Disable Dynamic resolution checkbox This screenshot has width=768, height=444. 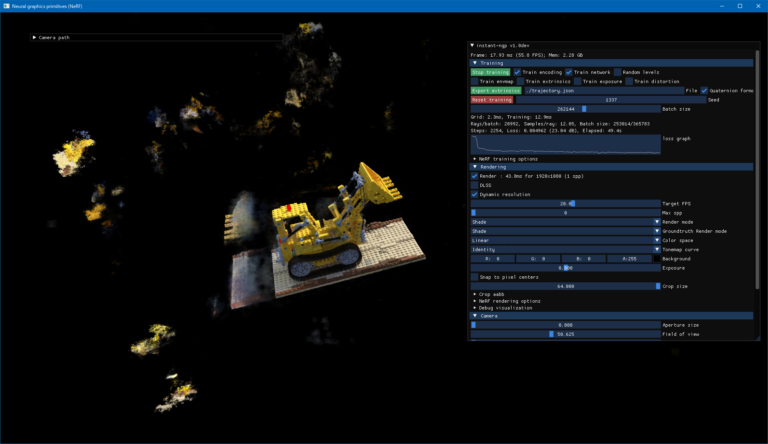474,195
